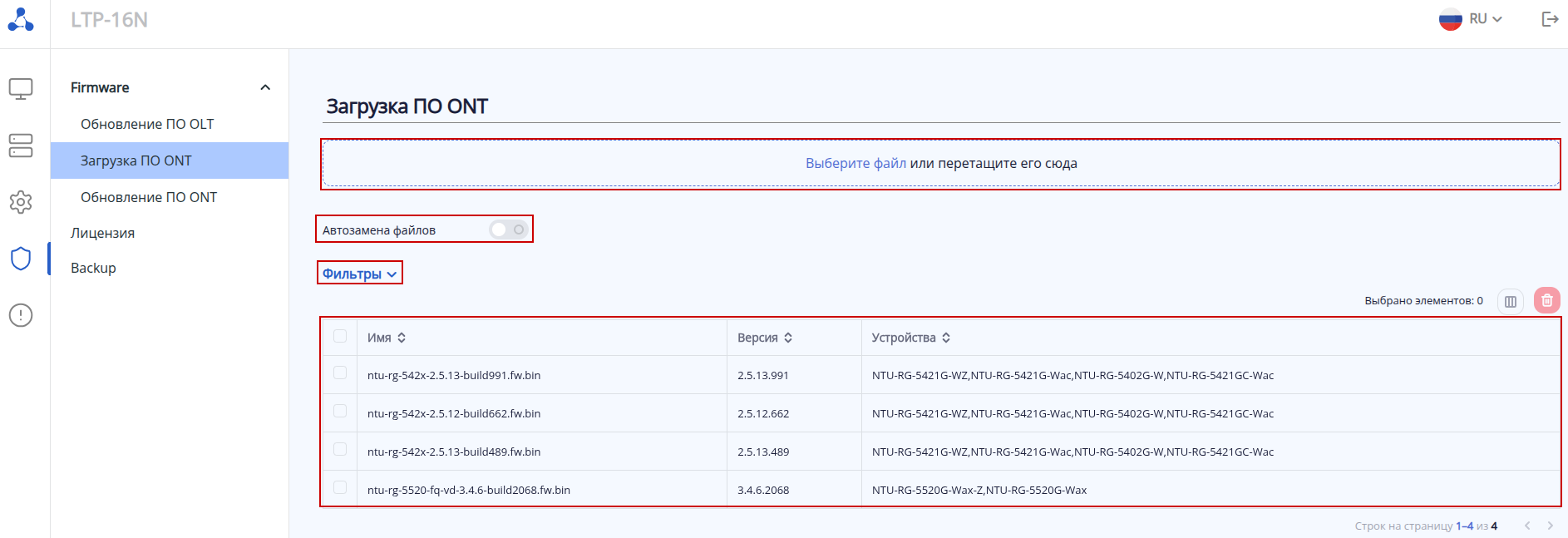Click the Выберите файл link
The height and width of the screenshot is (538, 1568).
[855, 164]
